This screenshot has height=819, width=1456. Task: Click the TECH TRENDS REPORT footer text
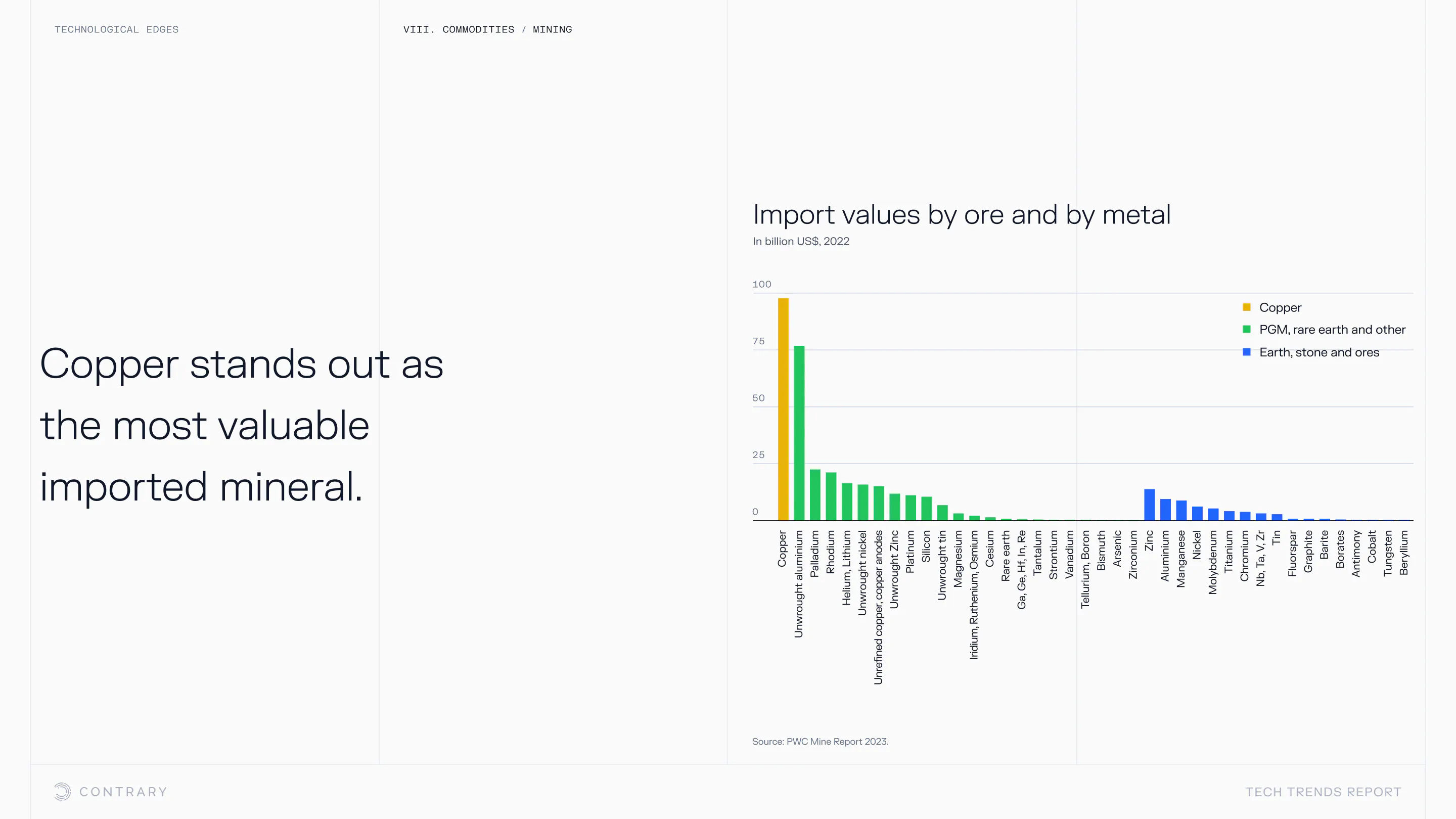pyautogui.click(x=1323, y=791)
